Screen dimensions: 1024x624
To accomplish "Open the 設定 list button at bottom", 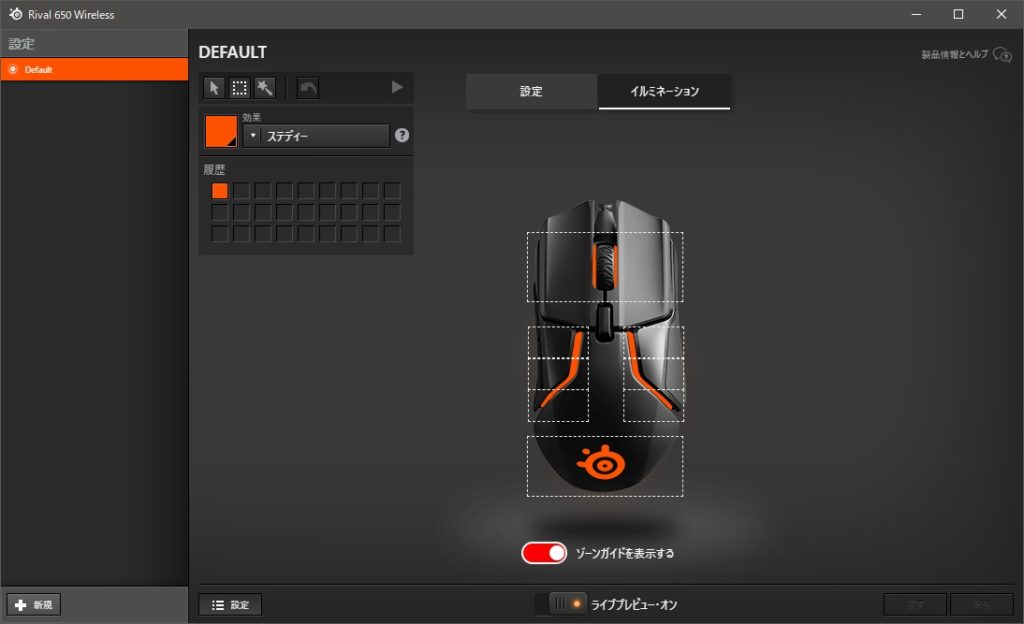I will point(230,605).
